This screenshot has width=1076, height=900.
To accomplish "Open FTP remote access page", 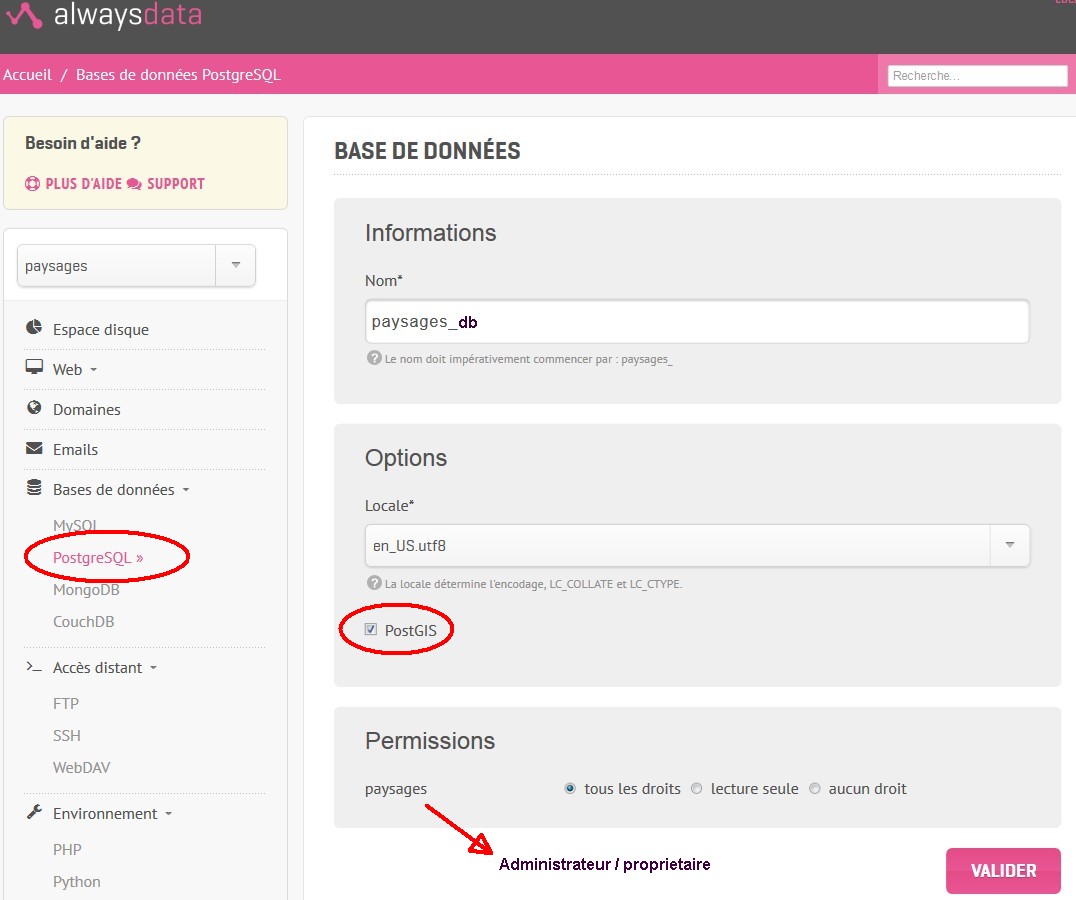I will click(66, 704).
